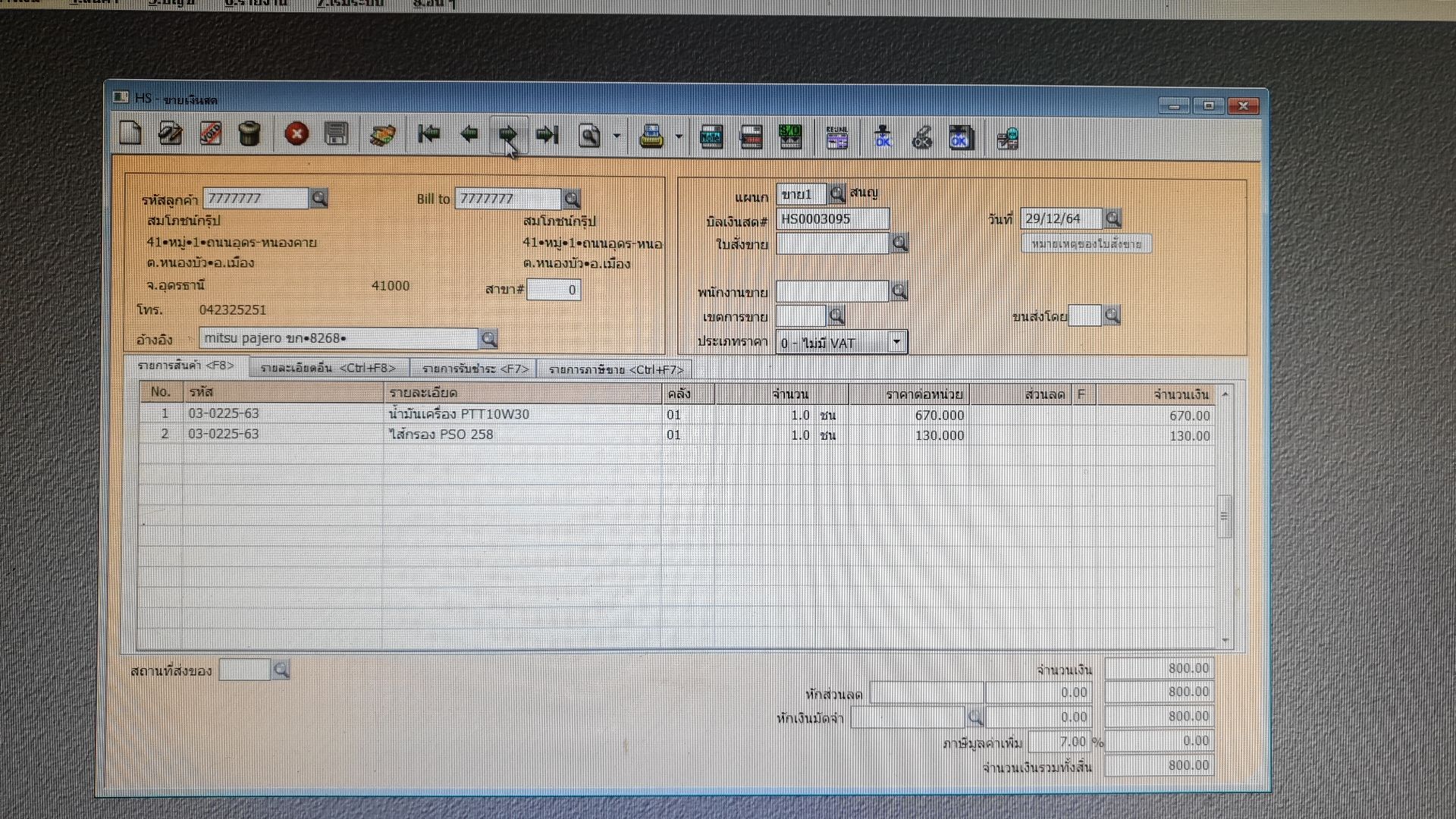
Task: Open the printer dropdown arrow
Action: pyautogui.click(x=679, y=137)
